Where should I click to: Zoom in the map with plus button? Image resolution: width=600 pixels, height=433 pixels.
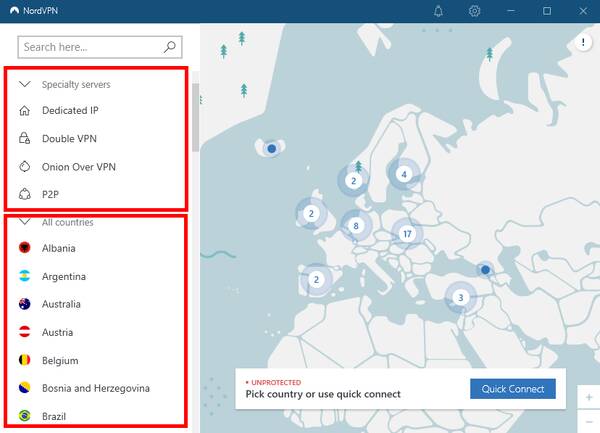(589, 397)
